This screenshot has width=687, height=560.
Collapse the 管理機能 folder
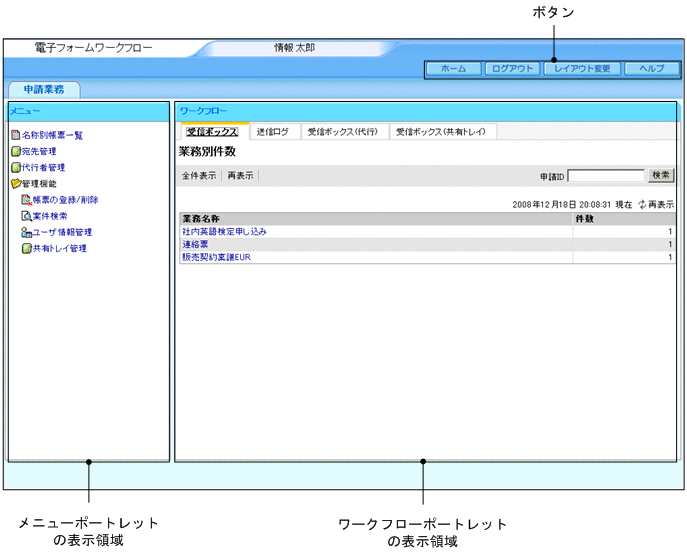(15, 184)
